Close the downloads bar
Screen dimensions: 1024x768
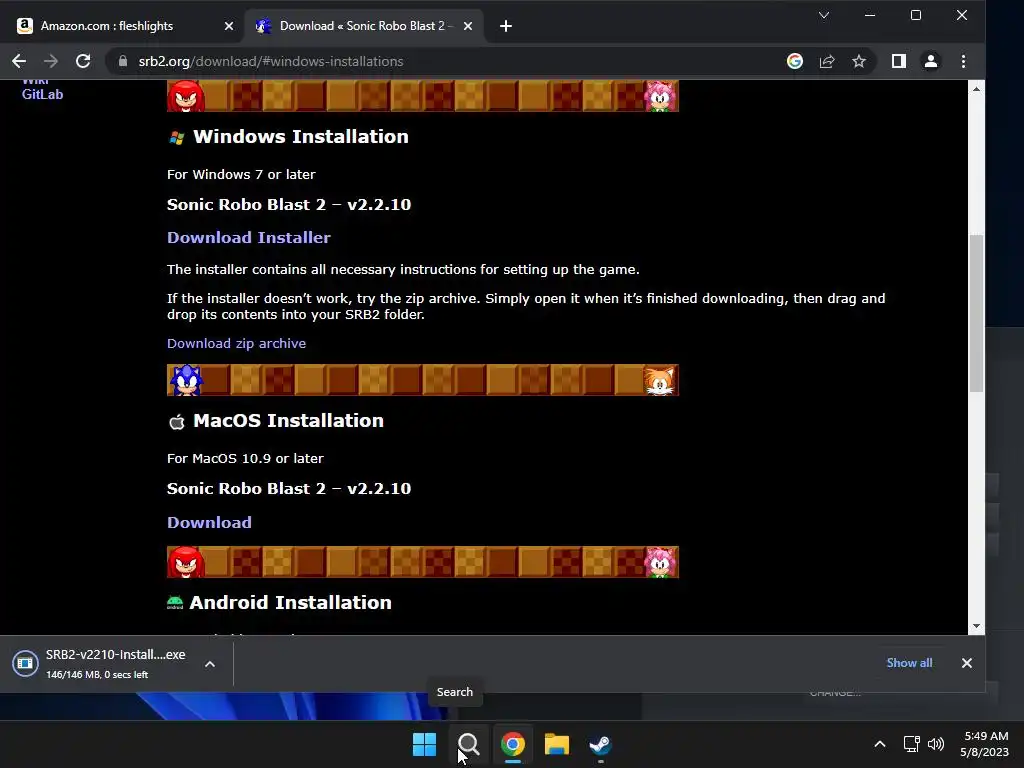tap(967, 663)
